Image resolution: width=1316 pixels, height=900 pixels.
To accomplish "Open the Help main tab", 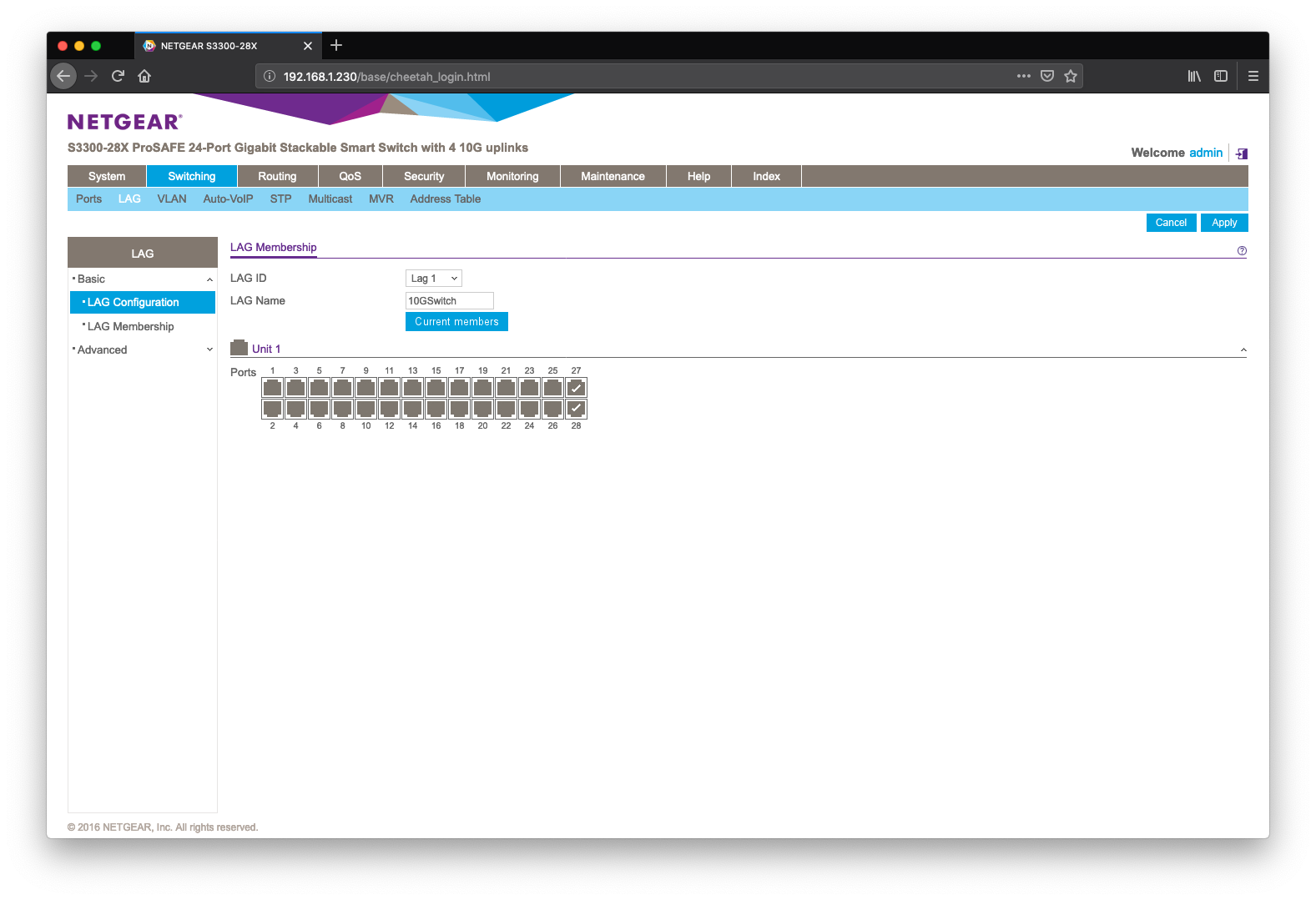I will [x=698, y=176].
